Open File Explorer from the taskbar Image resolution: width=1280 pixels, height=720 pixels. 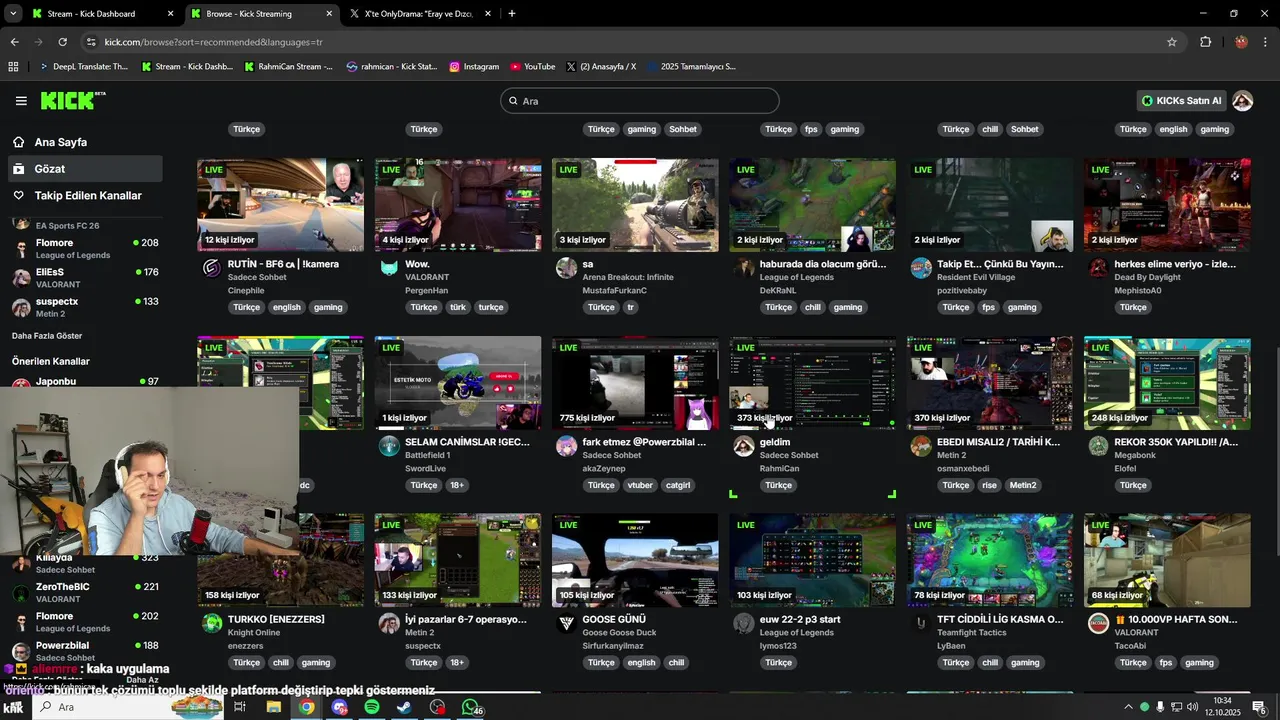point(273,707)
